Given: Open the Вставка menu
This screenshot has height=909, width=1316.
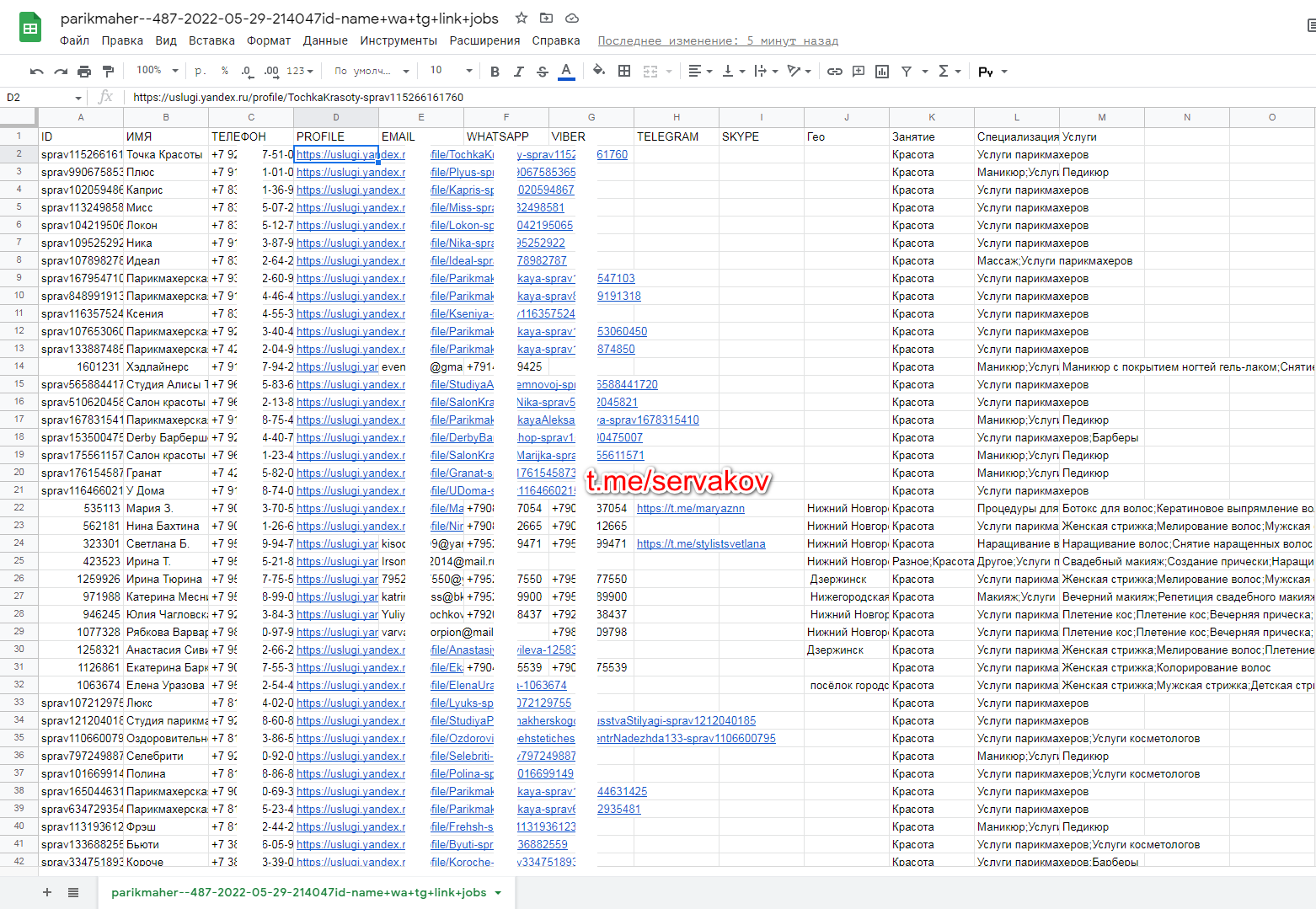Looking at the screenshot, I should 211,40.
